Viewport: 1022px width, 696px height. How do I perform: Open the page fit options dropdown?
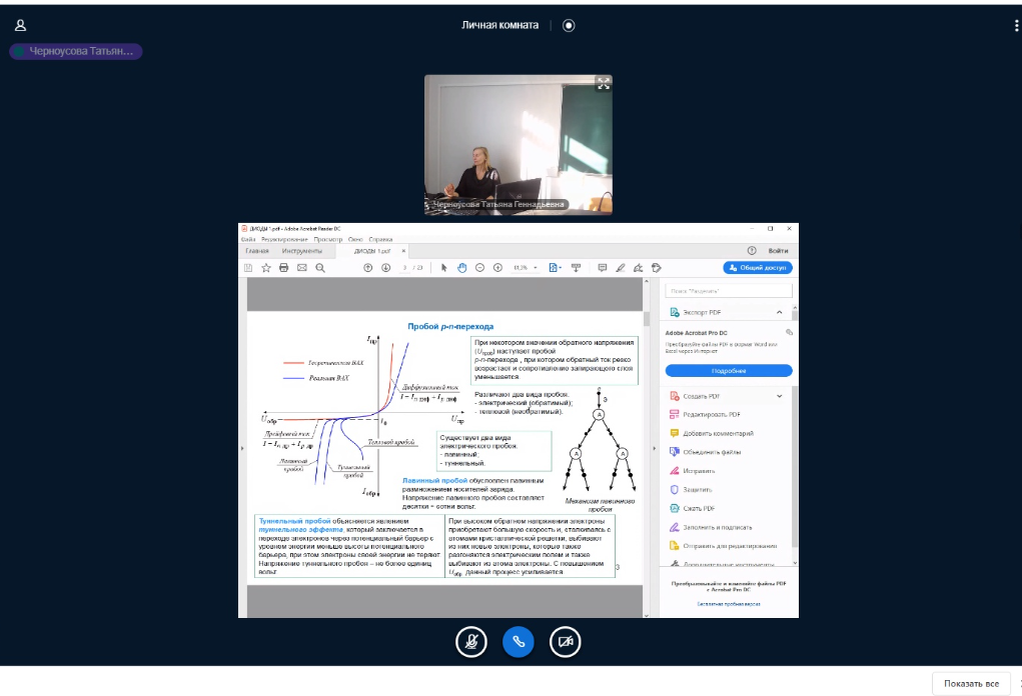pyautogui.click(x=555, y=268)
